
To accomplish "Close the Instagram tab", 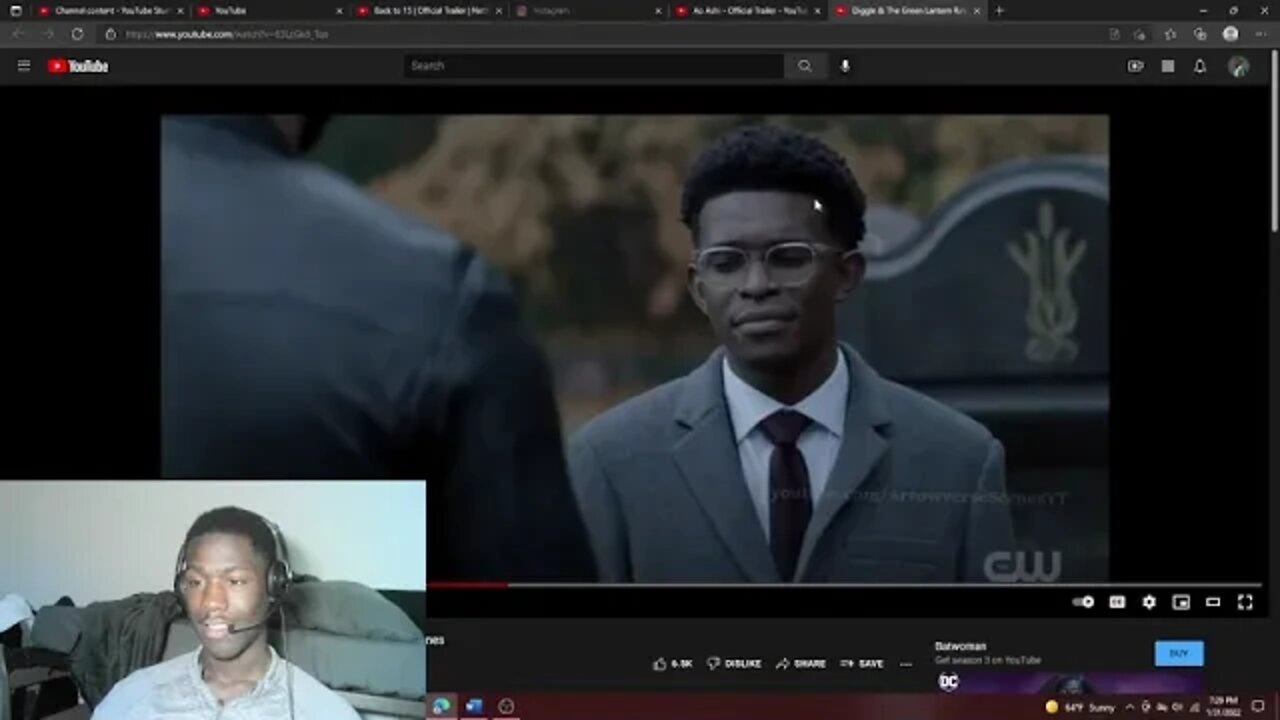I will pyautogui.click(x=657, y=10).
